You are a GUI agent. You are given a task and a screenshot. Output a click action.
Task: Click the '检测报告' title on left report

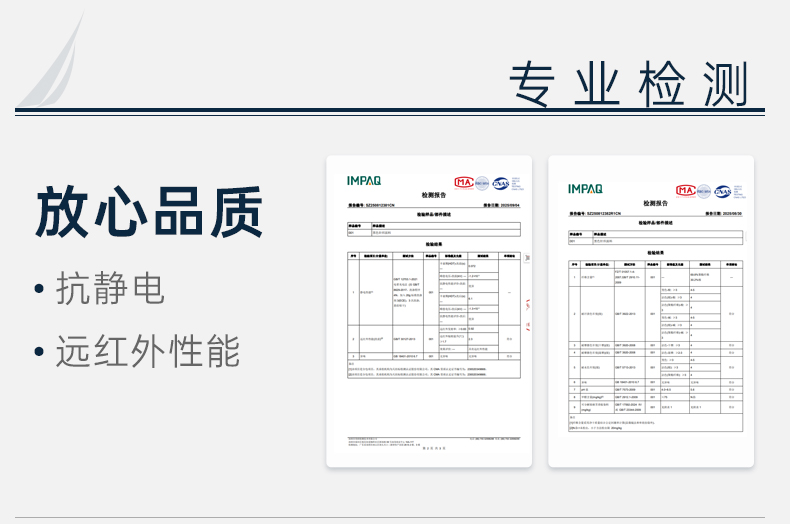[x=434, y=195]
